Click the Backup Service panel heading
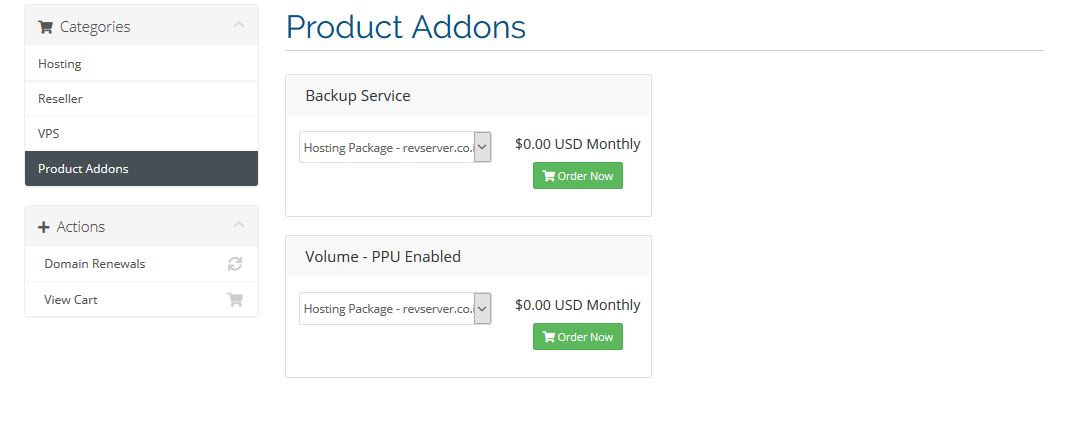 pyautogui.click(x=358, y=96)
